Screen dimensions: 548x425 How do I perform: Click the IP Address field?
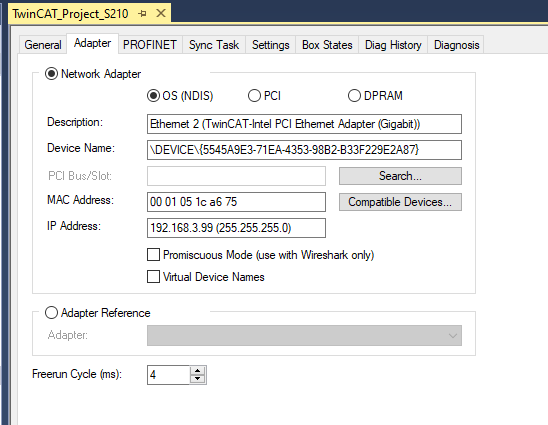coord(236,228)
